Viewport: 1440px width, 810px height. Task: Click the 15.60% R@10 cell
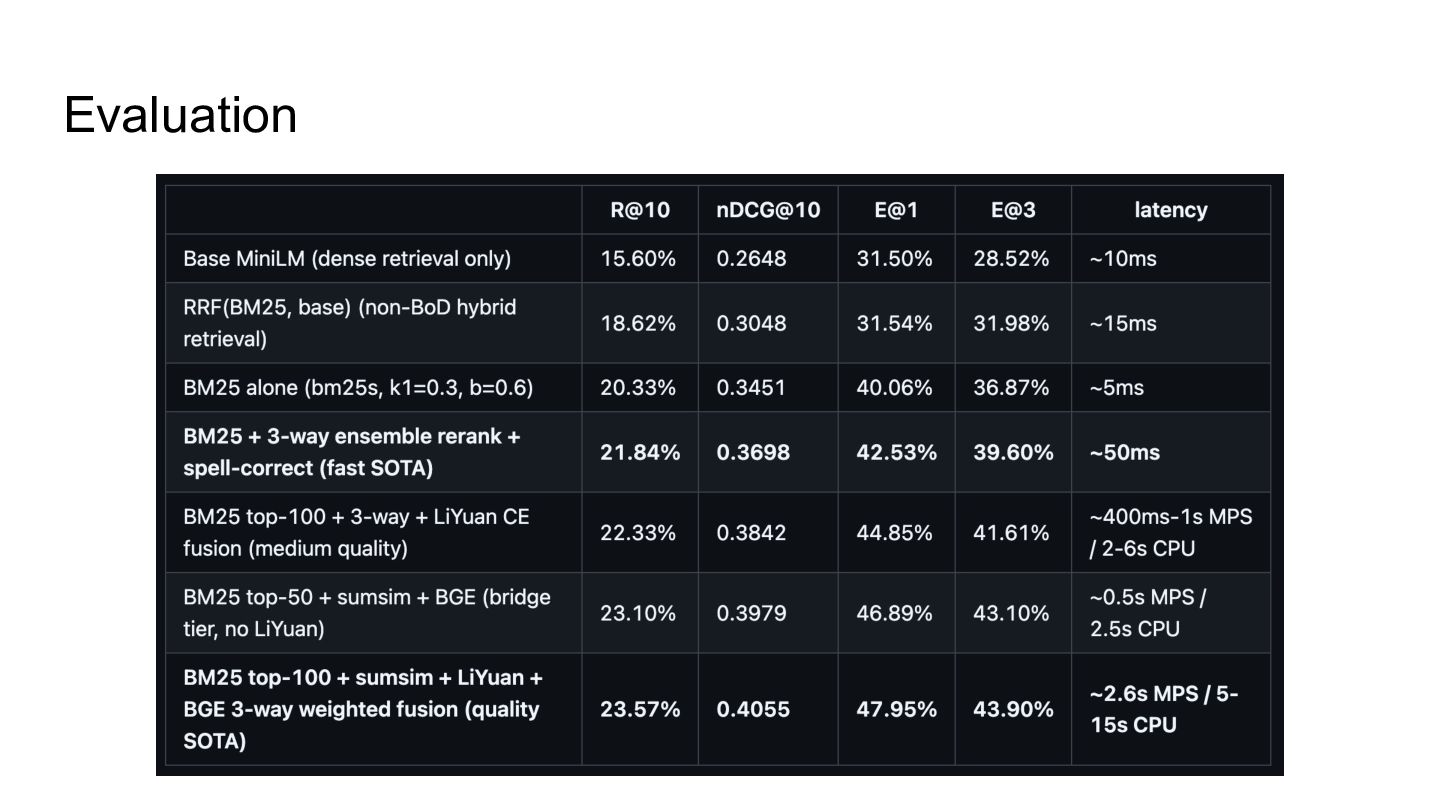638,258
